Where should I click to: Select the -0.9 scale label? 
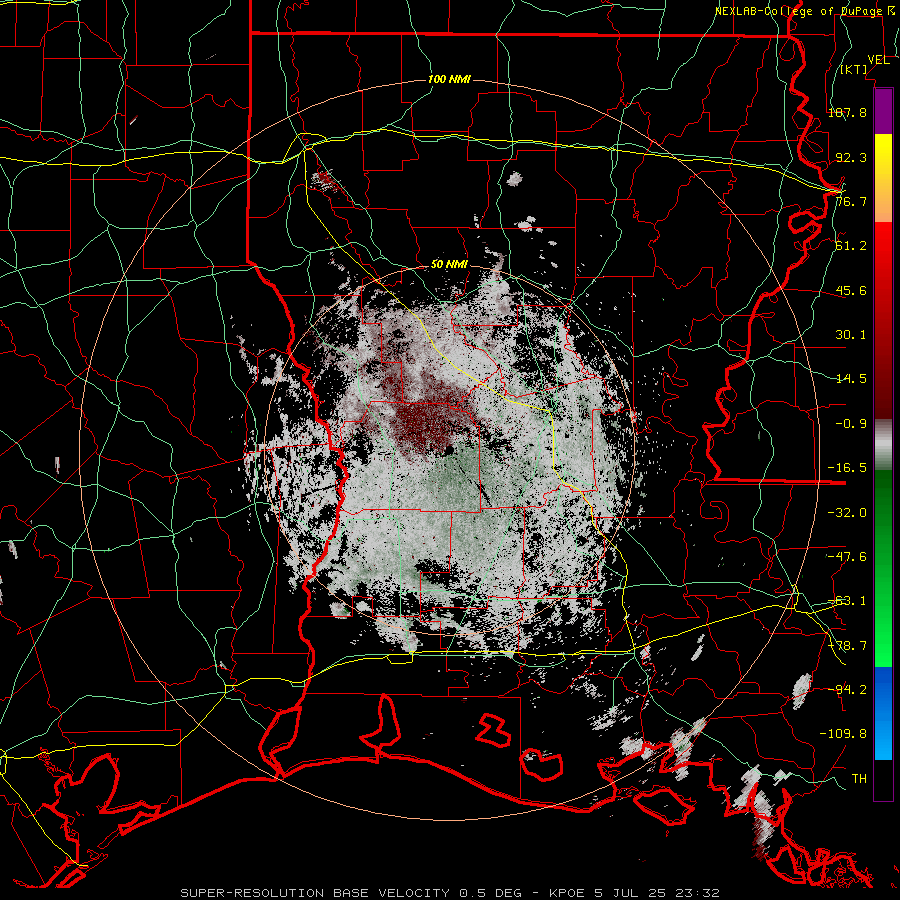pyautogui.click(x=851, y=424)
